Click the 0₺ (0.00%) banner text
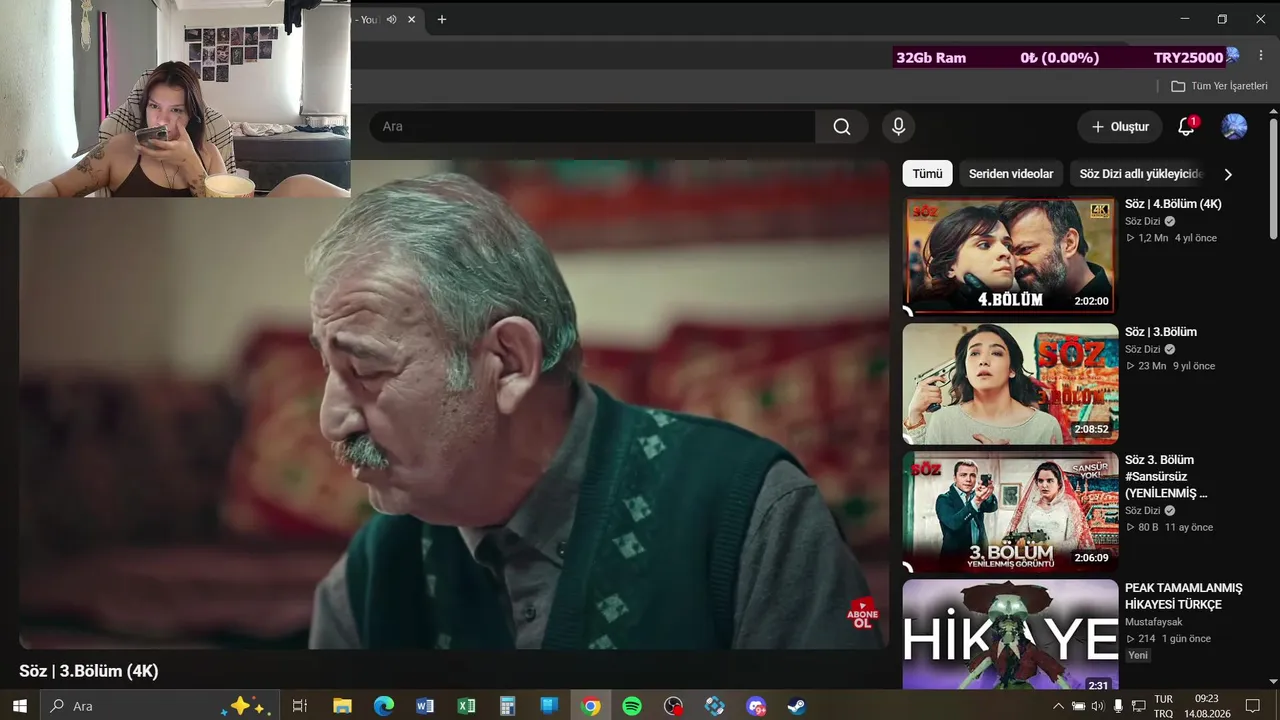Viewport: 1280px width, 720px height. pyautogui.click(x=1059, y=58)
